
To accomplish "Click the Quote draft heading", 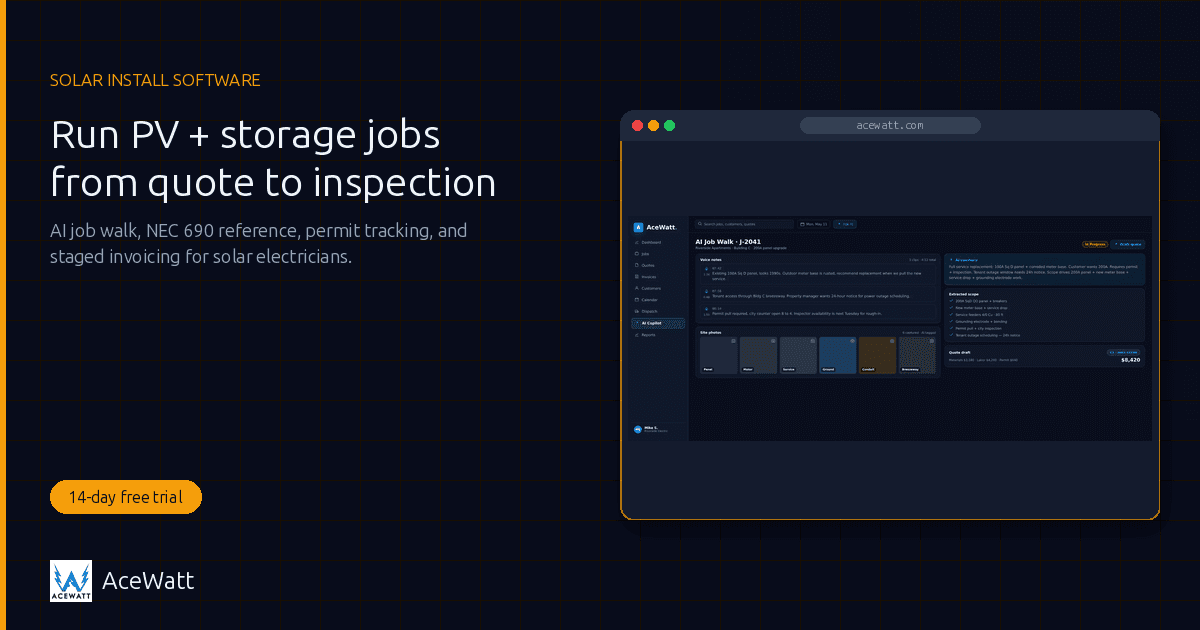I will (959, 352).
